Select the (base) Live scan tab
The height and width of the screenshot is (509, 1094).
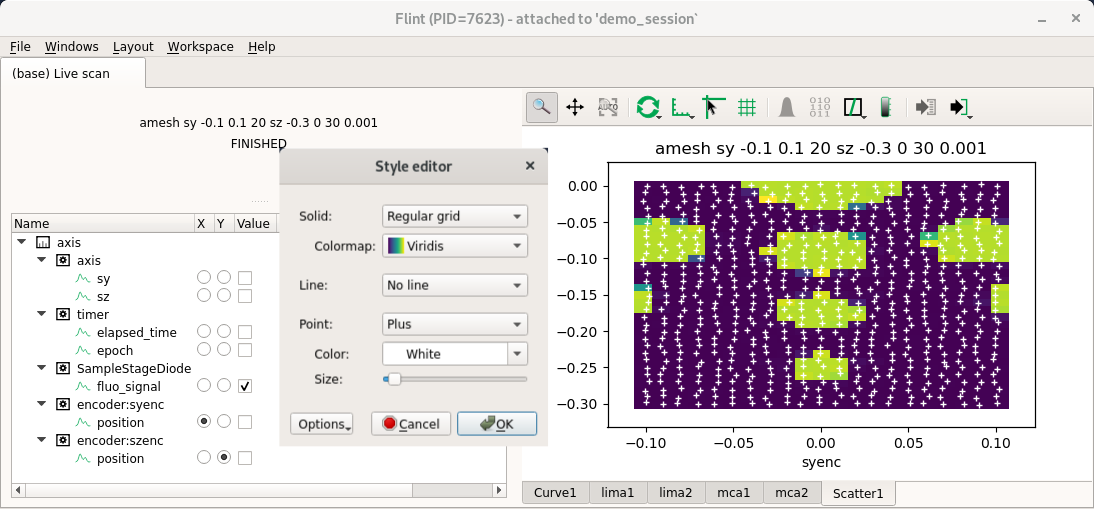pos(73,73)
